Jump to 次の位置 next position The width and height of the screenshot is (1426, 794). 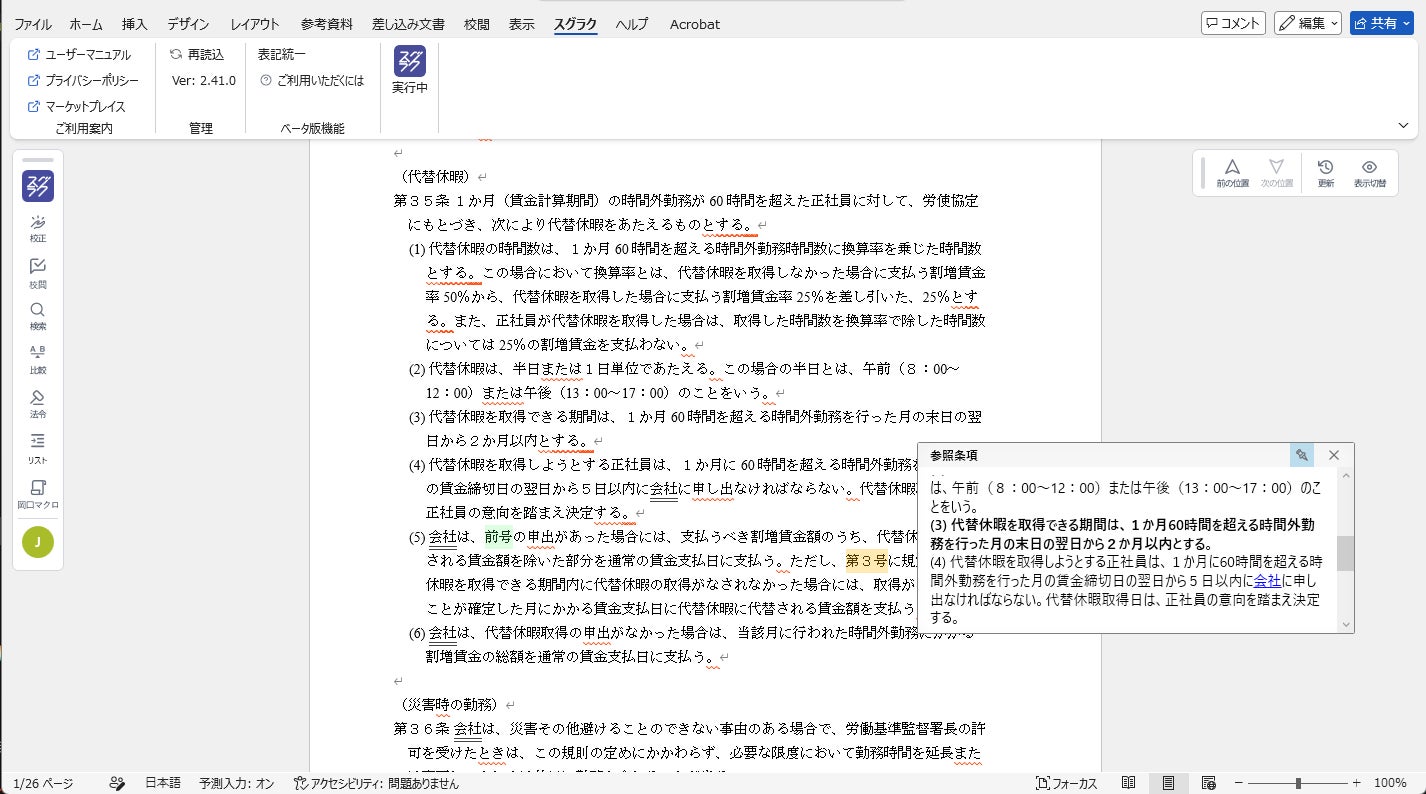pyautogui.click(x=1276, y=172)
